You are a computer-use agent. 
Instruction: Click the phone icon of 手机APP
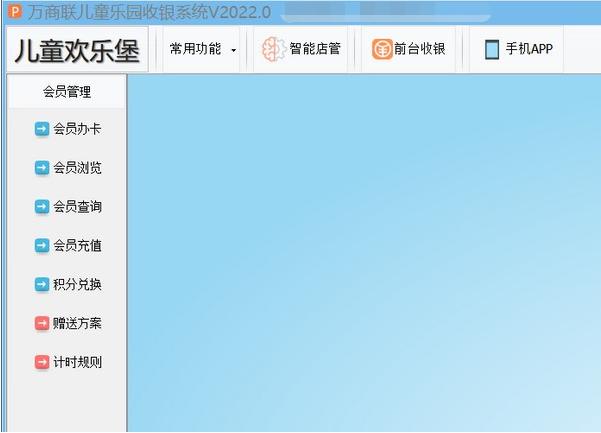[x=492, y=49]
